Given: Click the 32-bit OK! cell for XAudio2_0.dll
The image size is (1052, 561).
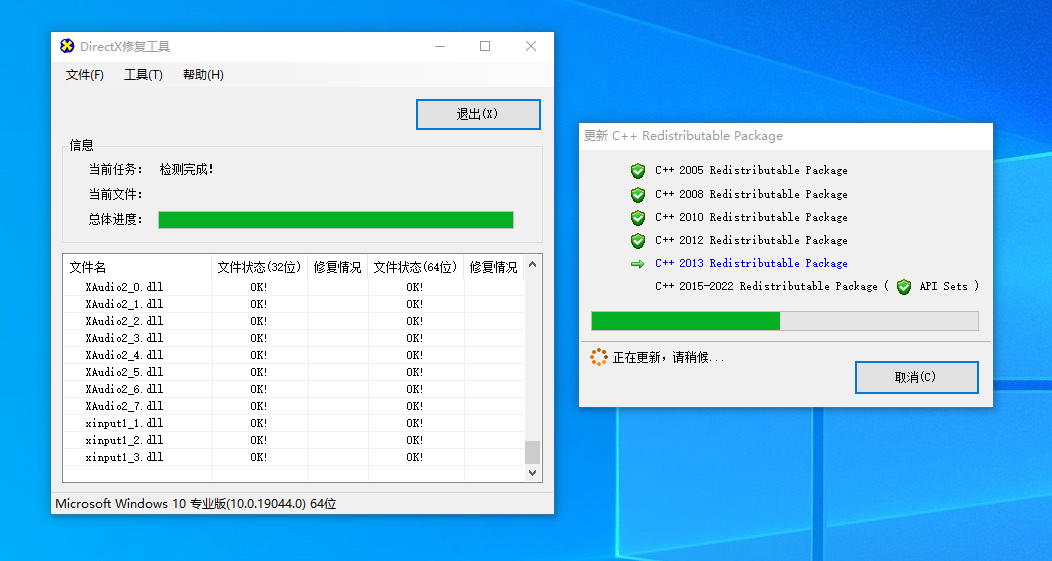Looking at the screenshot, I should [x=259, y=287].
